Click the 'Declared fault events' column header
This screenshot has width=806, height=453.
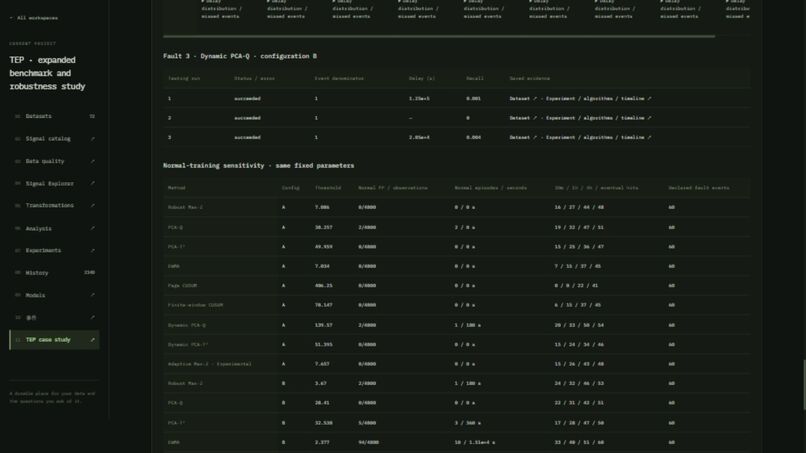pos(699,188)
